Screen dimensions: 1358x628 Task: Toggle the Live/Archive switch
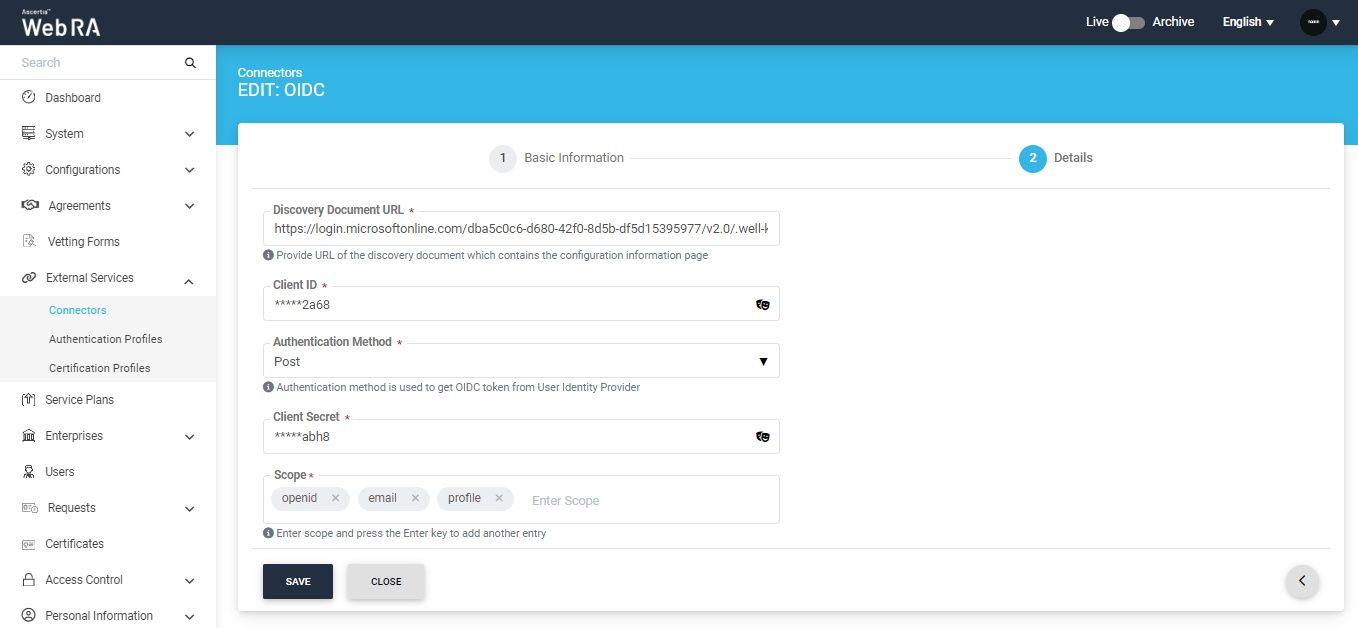1128,22
